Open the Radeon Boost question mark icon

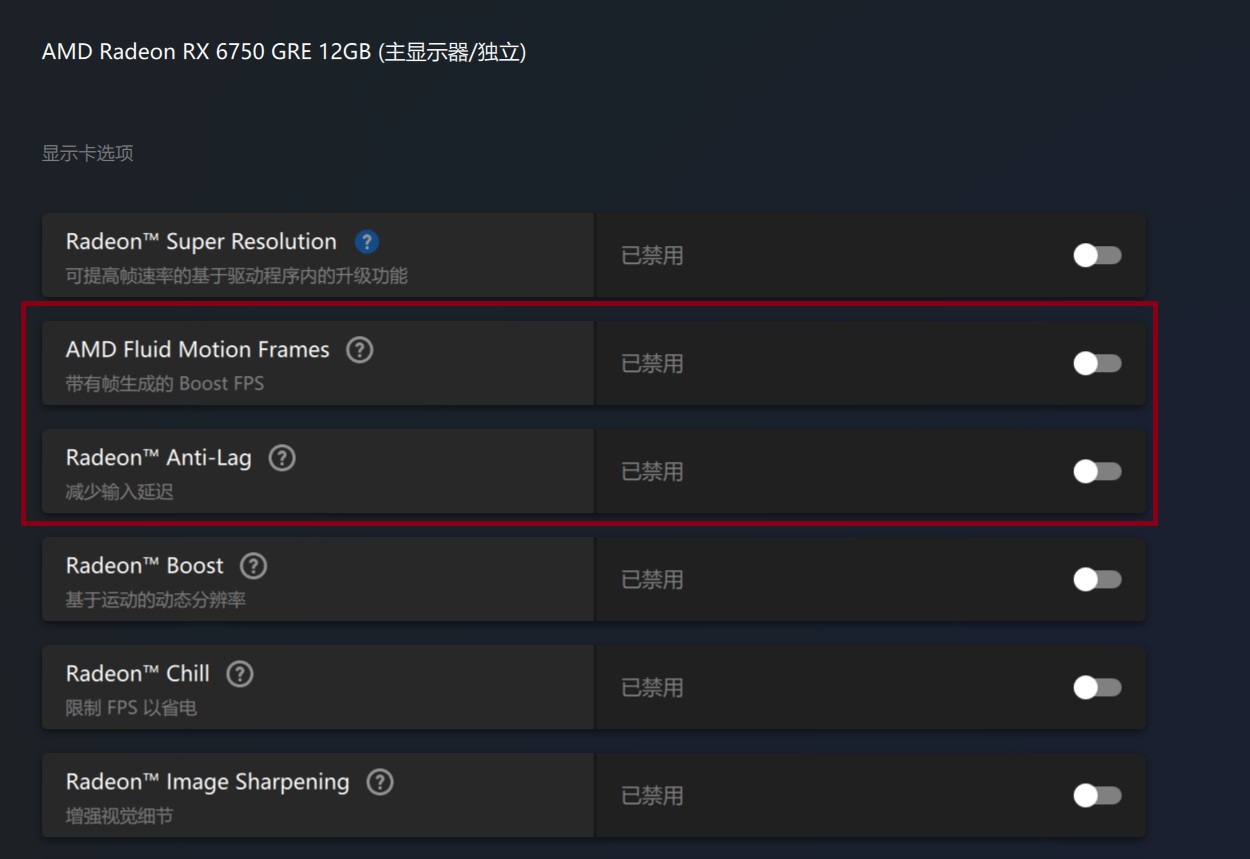point(254,566)
